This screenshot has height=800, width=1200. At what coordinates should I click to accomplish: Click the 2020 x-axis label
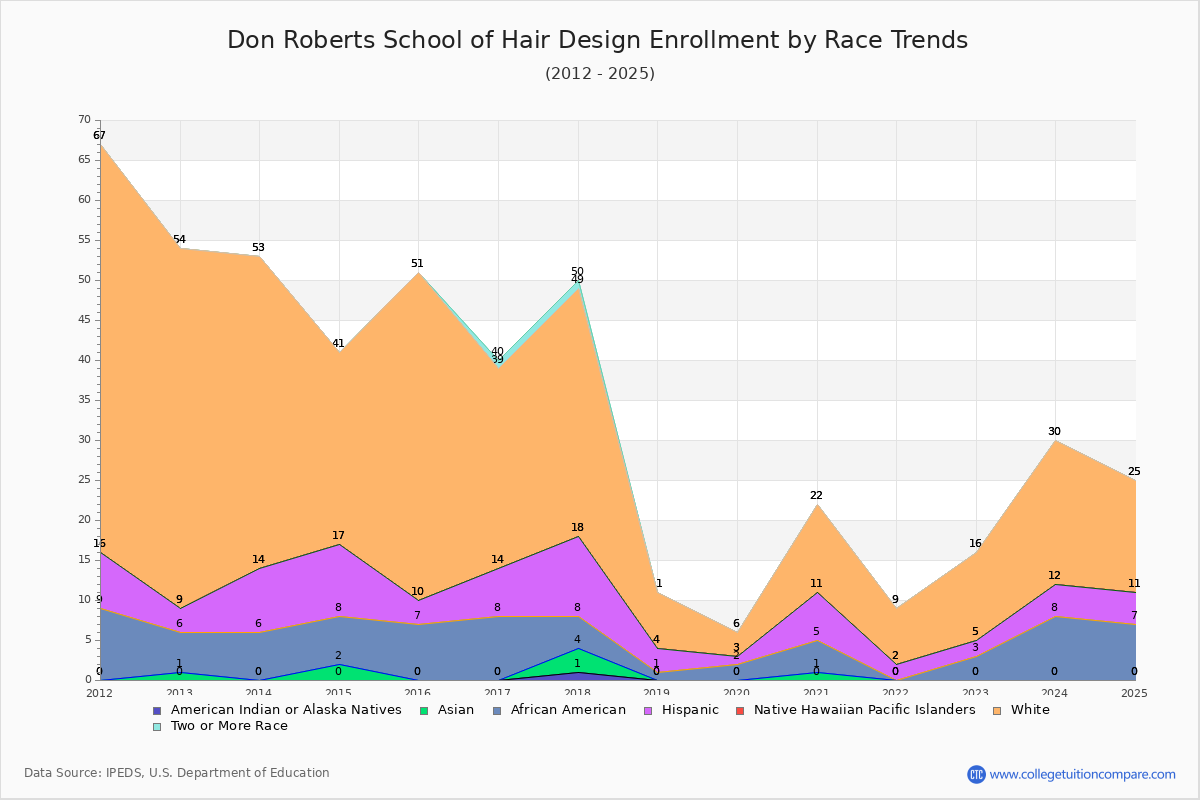pos(737,692)
